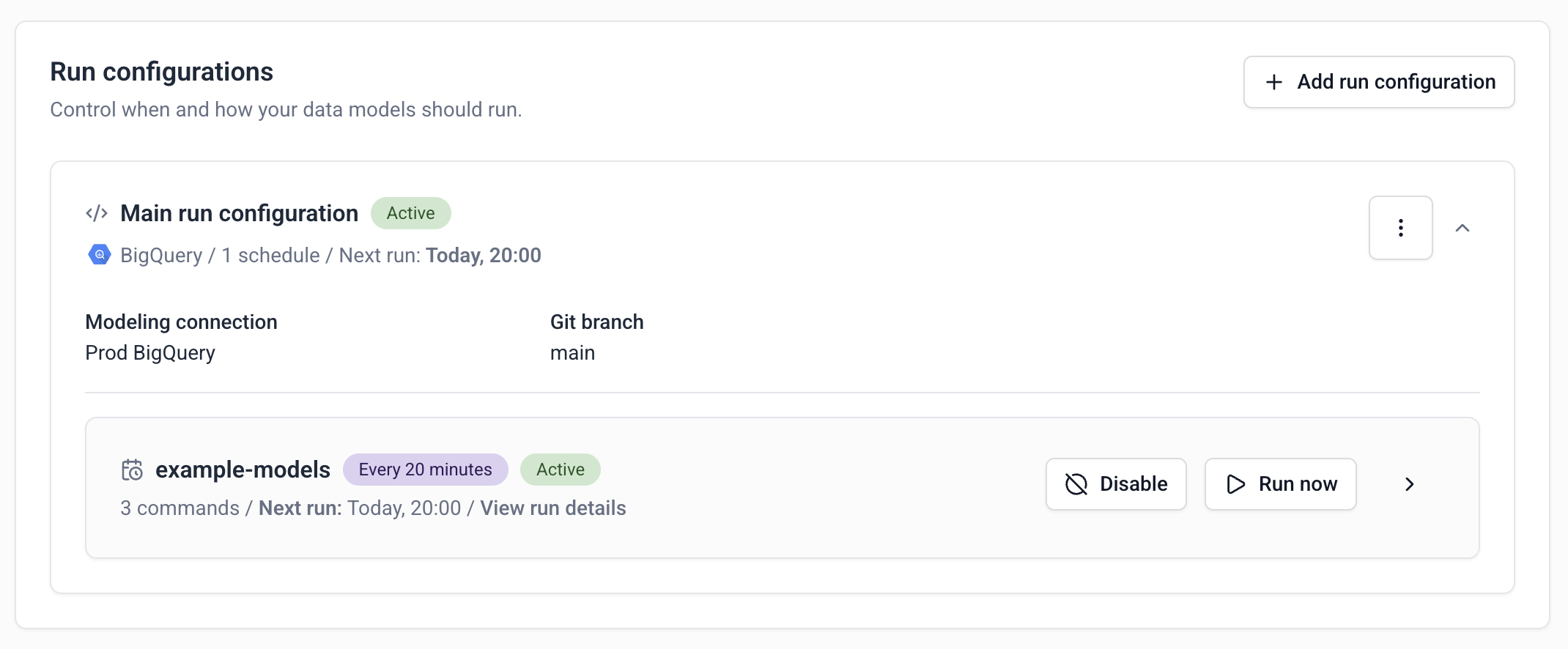Toggle the Active status on example-models
The width and height of the screenshot is (1568, 649).
560,470
